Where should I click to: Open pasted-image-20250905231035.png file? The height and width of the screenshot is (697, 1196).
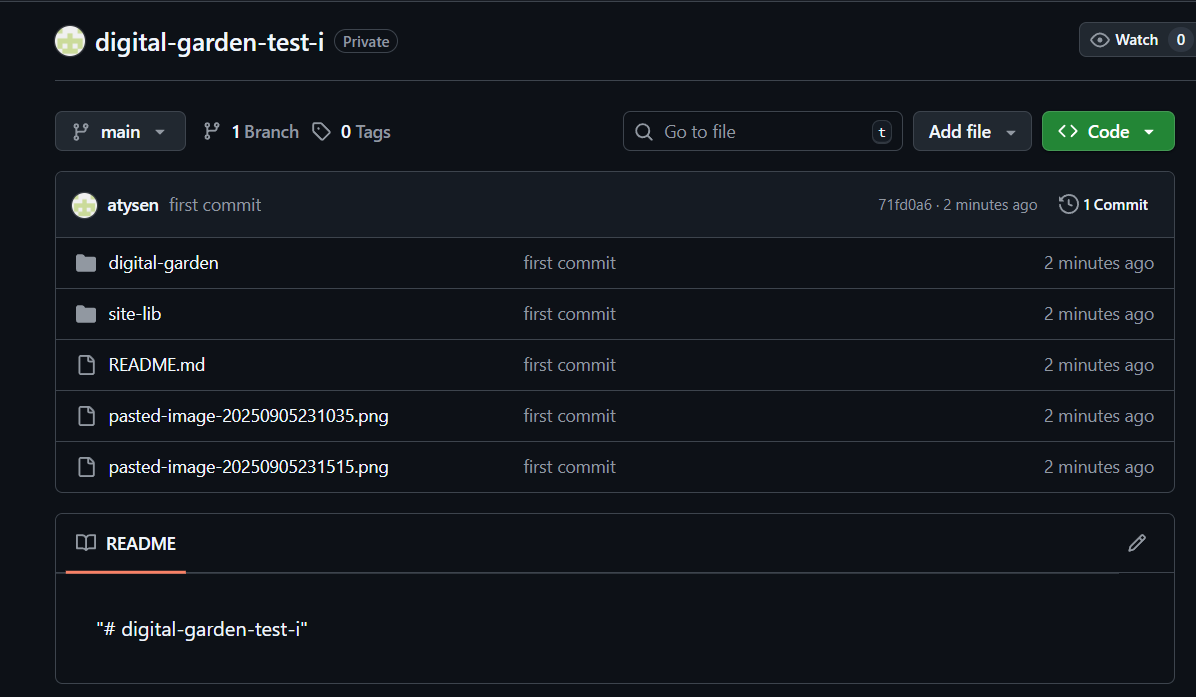pos(248,416)
